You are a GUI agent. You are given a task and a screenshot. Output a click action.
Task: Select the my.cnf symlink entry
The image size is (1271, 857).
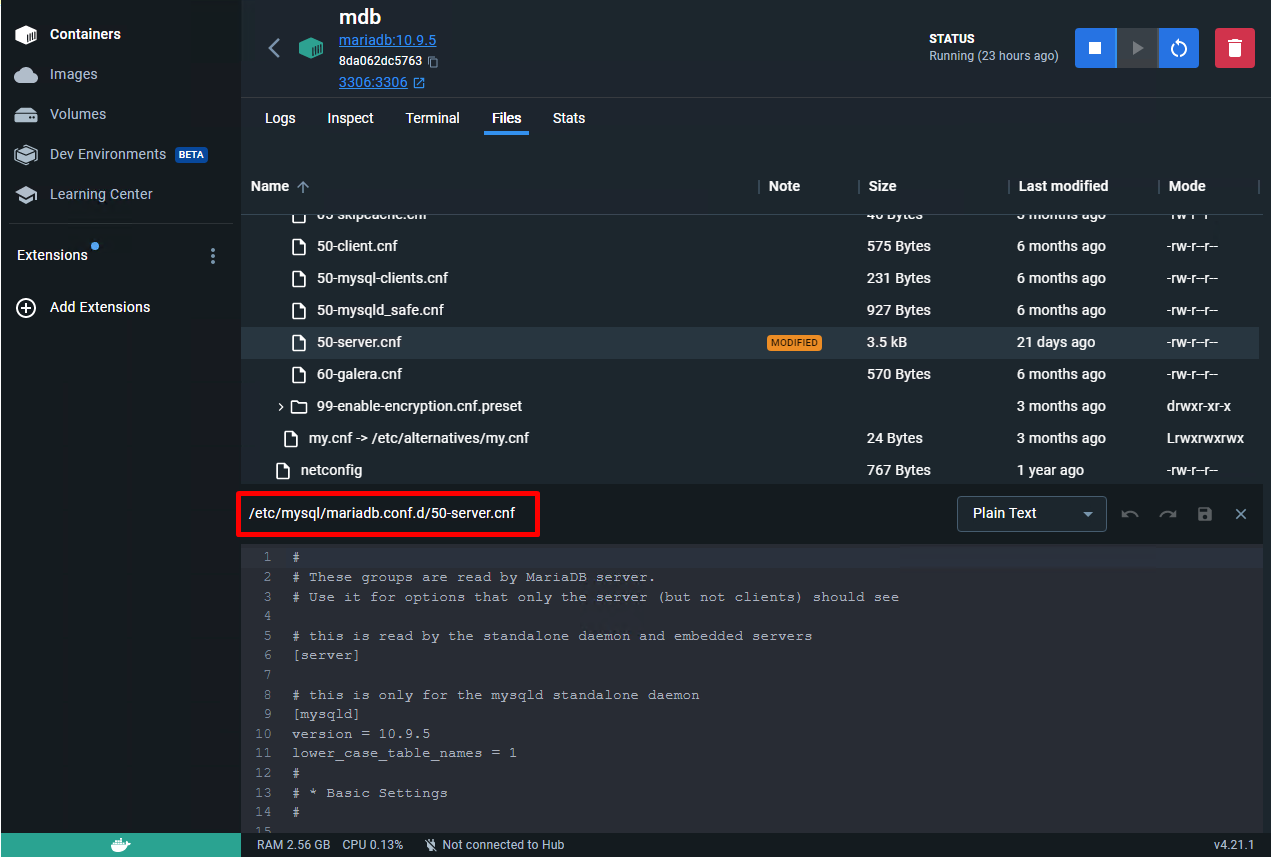(419, 438)
